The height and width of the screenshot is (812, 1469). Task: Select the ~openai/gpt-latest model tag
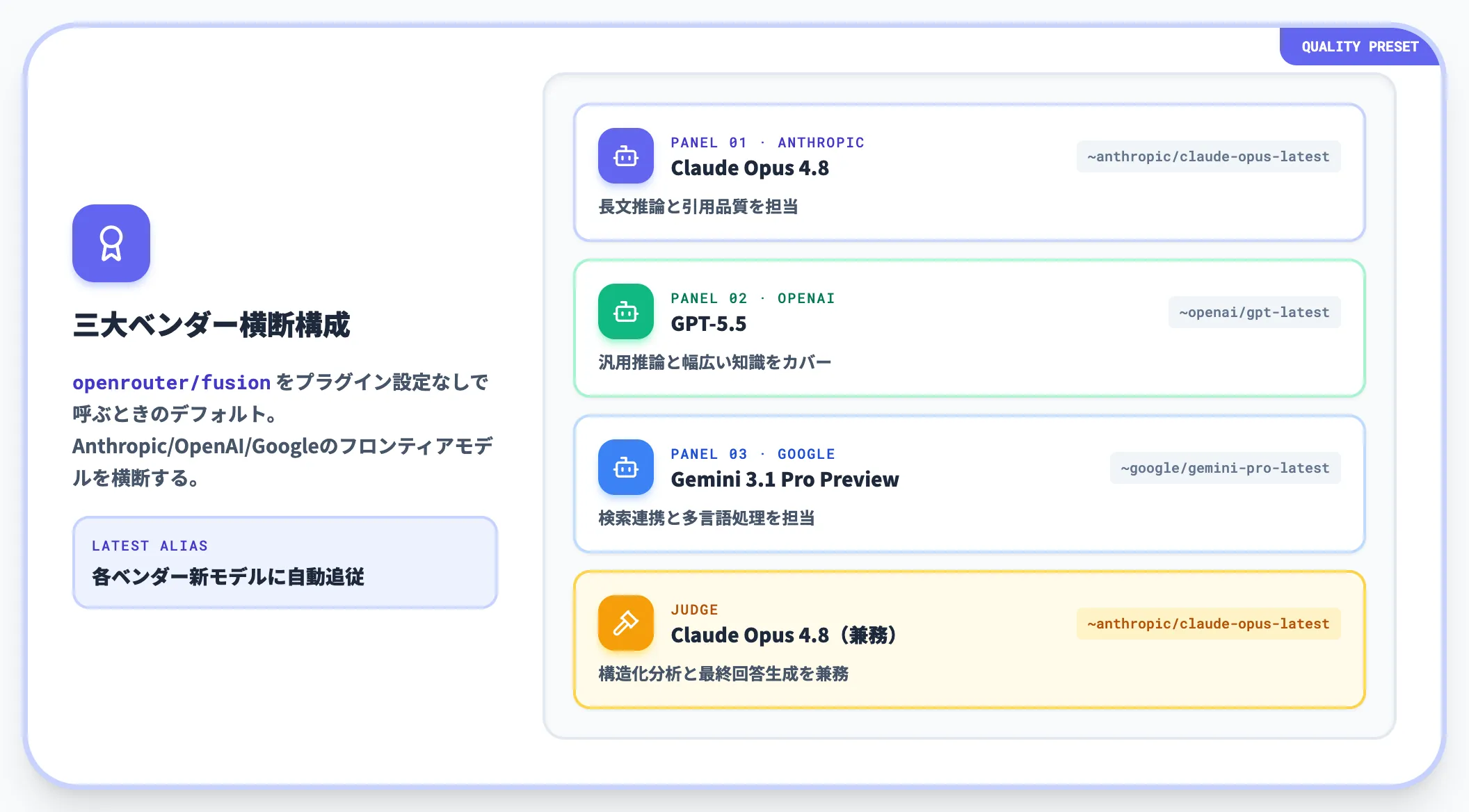1254,312
